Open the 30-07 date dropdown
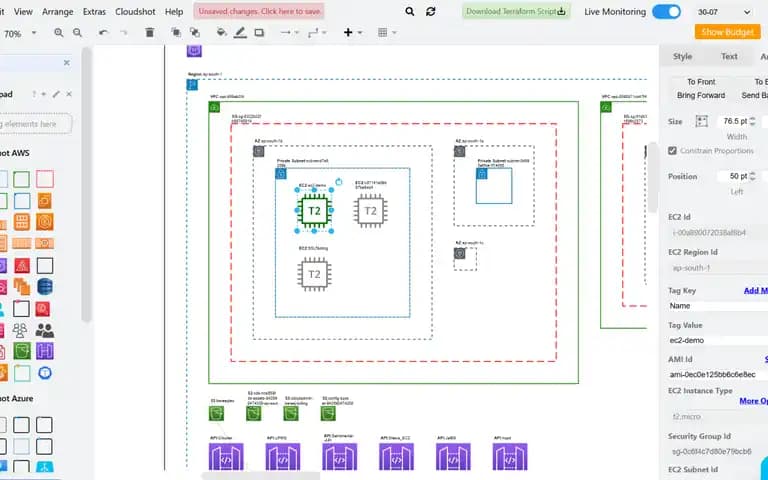 pyautogui.click(x=724, y=12)
